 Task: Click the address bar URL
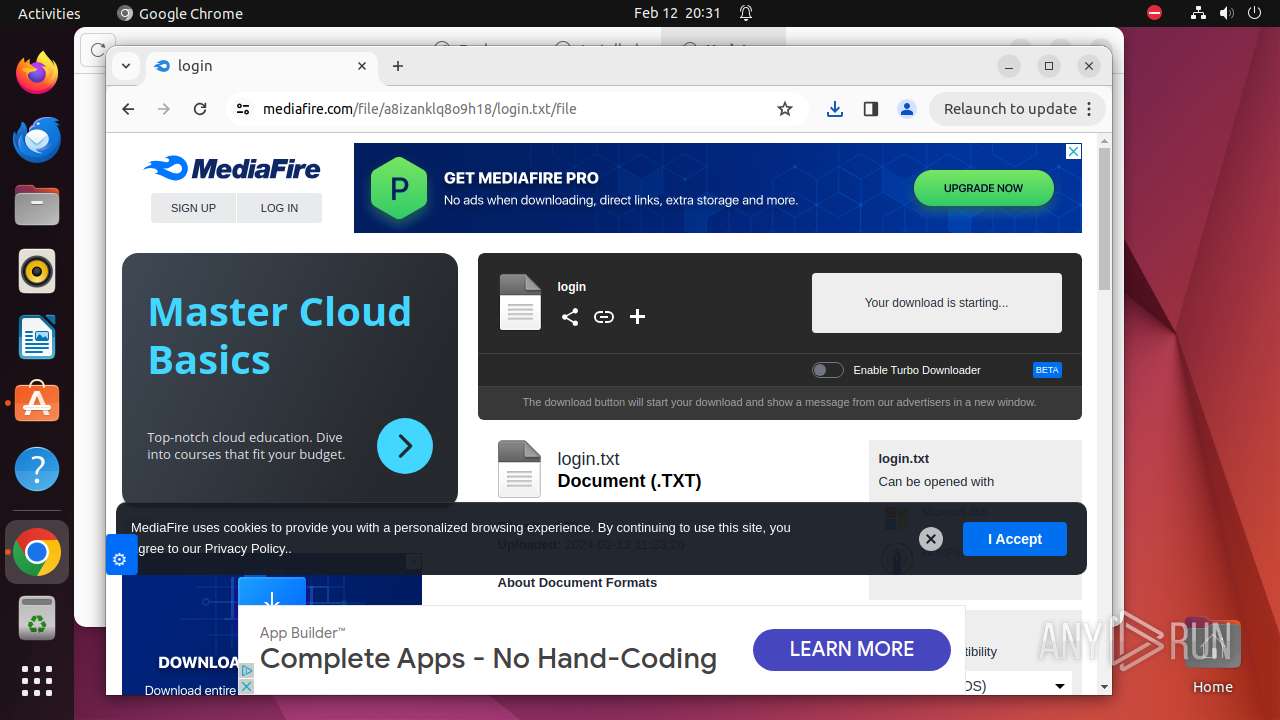[420, 109]
